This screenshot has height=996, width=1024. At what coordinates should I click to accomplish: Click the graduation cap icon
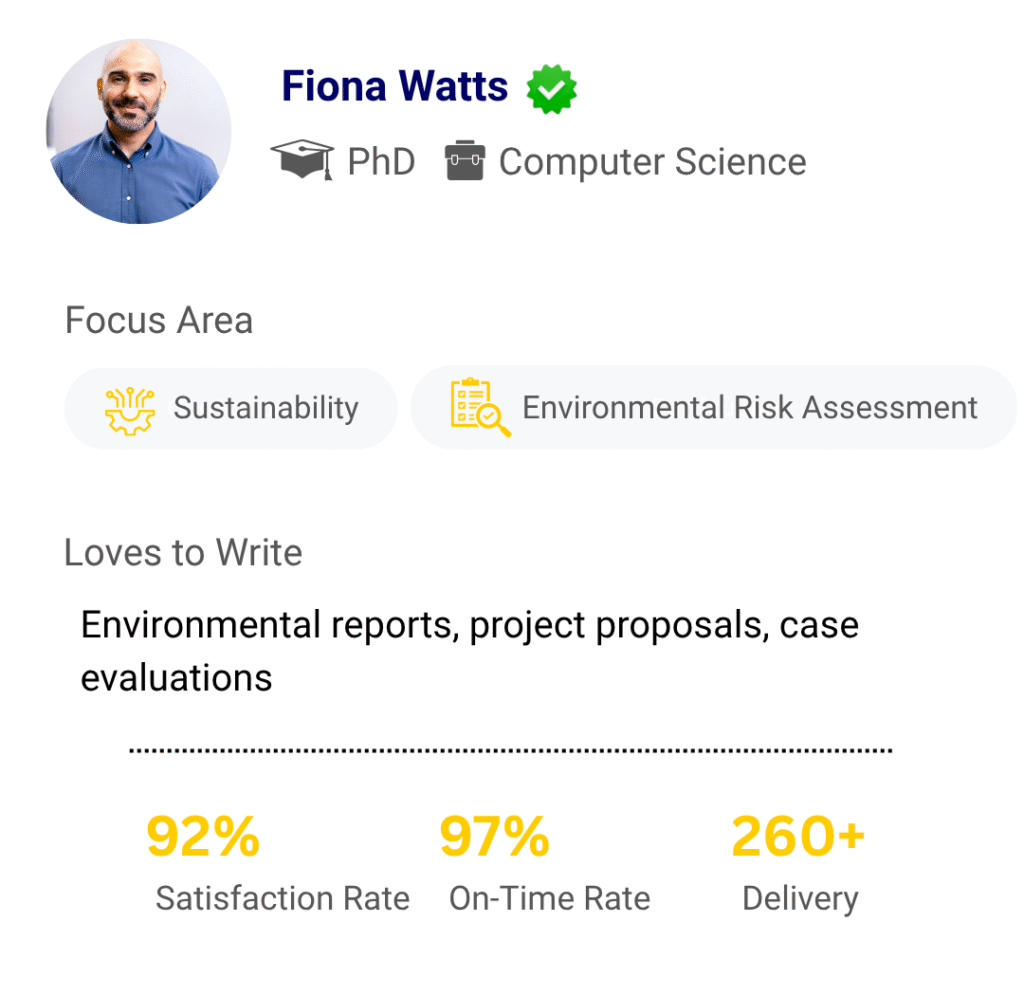click(302, 161)
